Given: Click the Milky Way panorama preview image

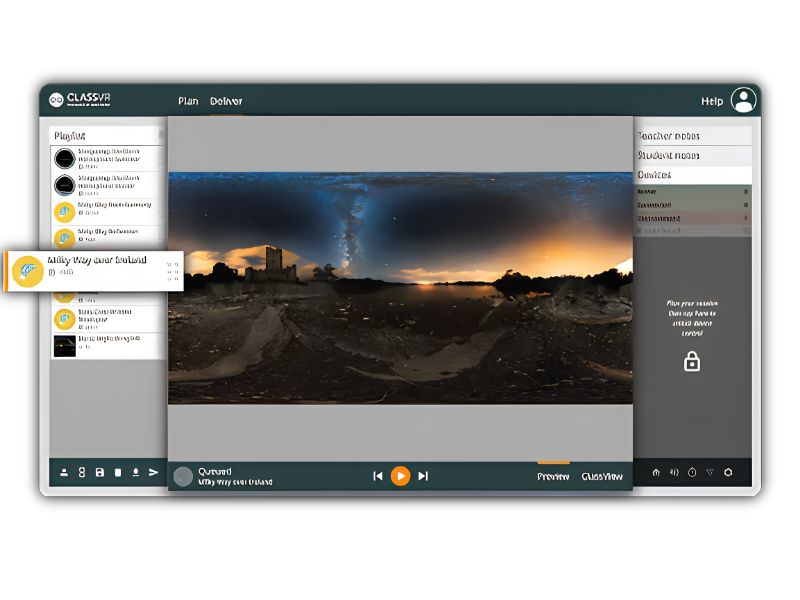Looking at the screenshot, I should tap(401, 288).
